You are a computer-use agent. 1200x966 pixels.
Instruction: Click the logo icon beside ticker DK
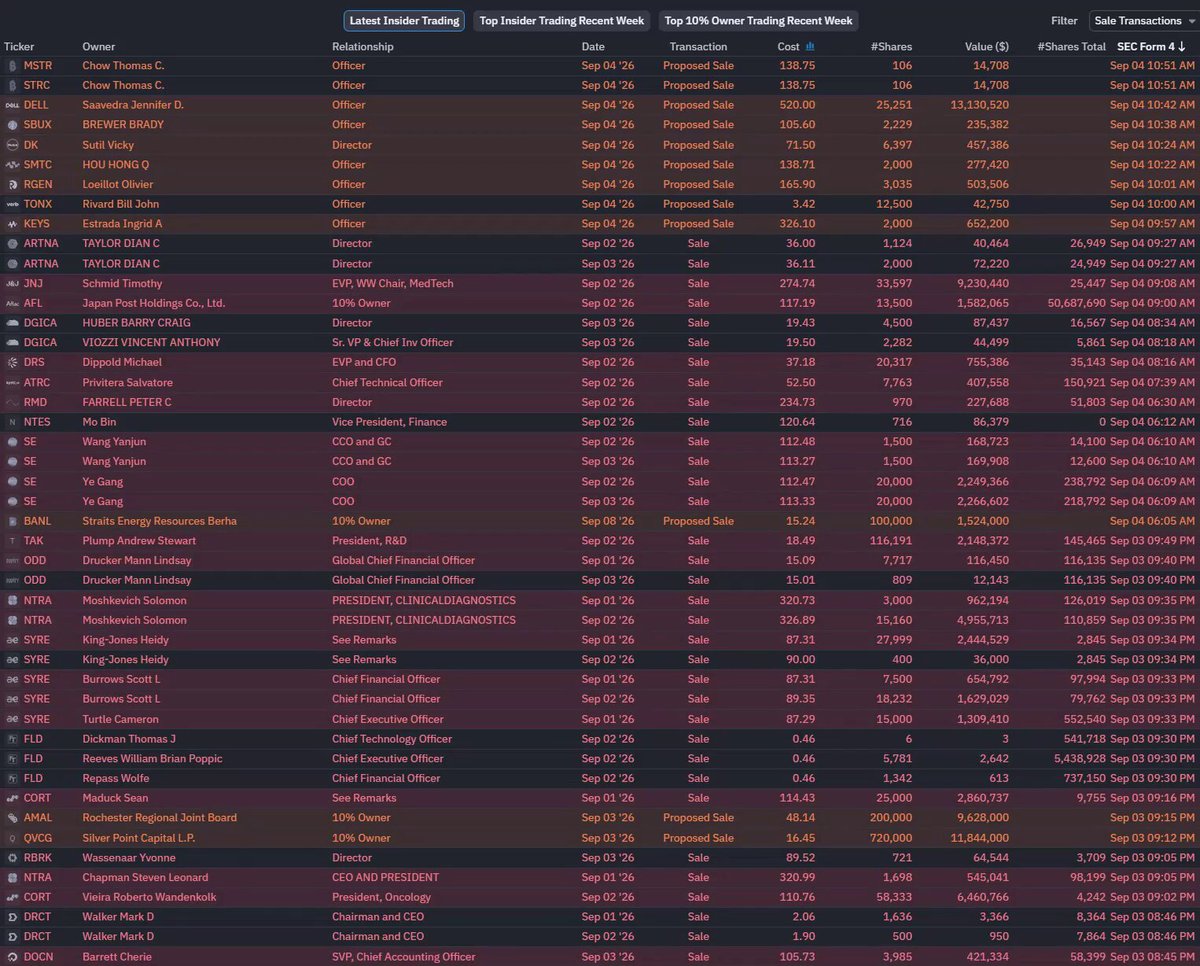pos(12,145)
